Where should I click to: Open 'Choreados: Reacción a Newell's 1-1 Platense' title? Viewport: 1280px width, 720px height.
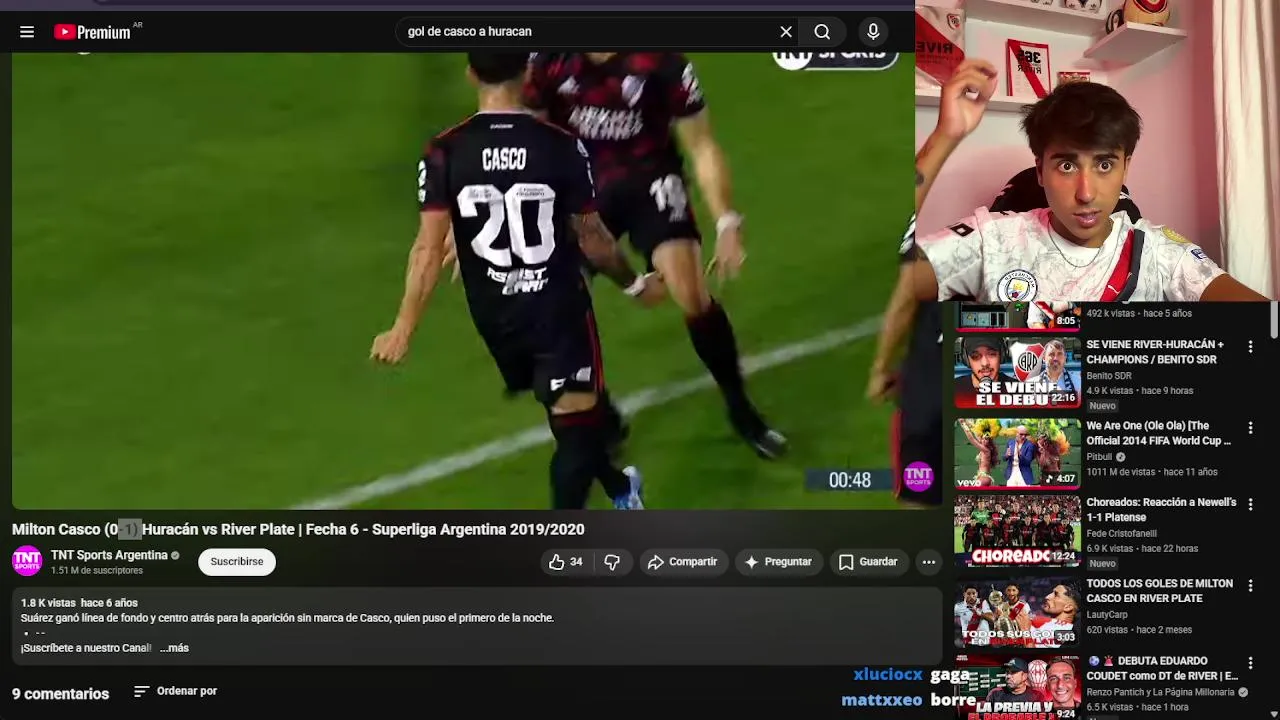pyautogui.click(x=1161, y=510)
